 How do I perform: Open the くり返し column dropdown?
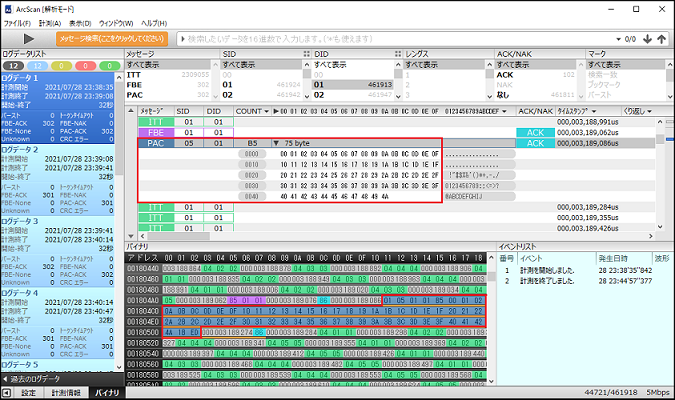coord(649,112)
